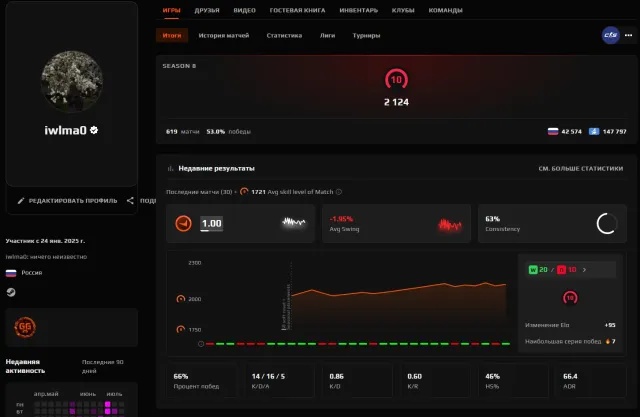640x417 pixels.
Task: Click the Russia ranking flag 42 574
Action: click(553, 131)
